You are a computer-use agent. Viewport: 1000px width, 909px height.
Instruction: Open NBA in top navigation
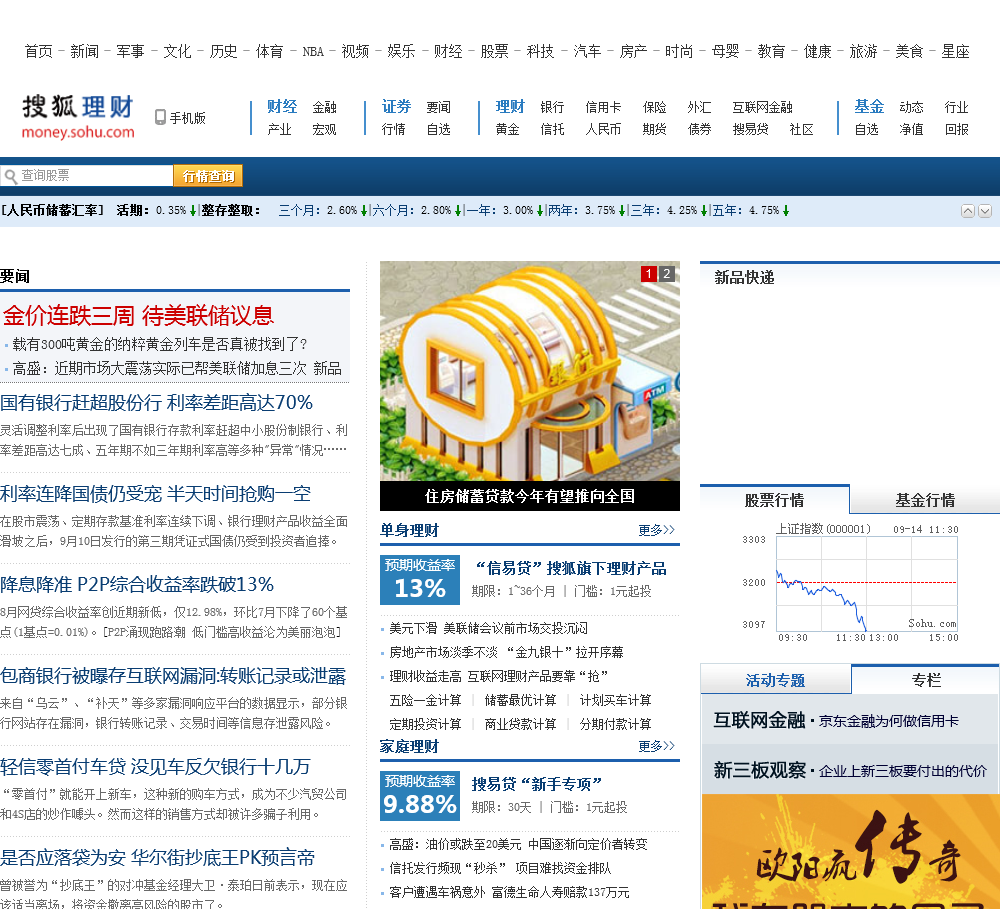(313, 51)
